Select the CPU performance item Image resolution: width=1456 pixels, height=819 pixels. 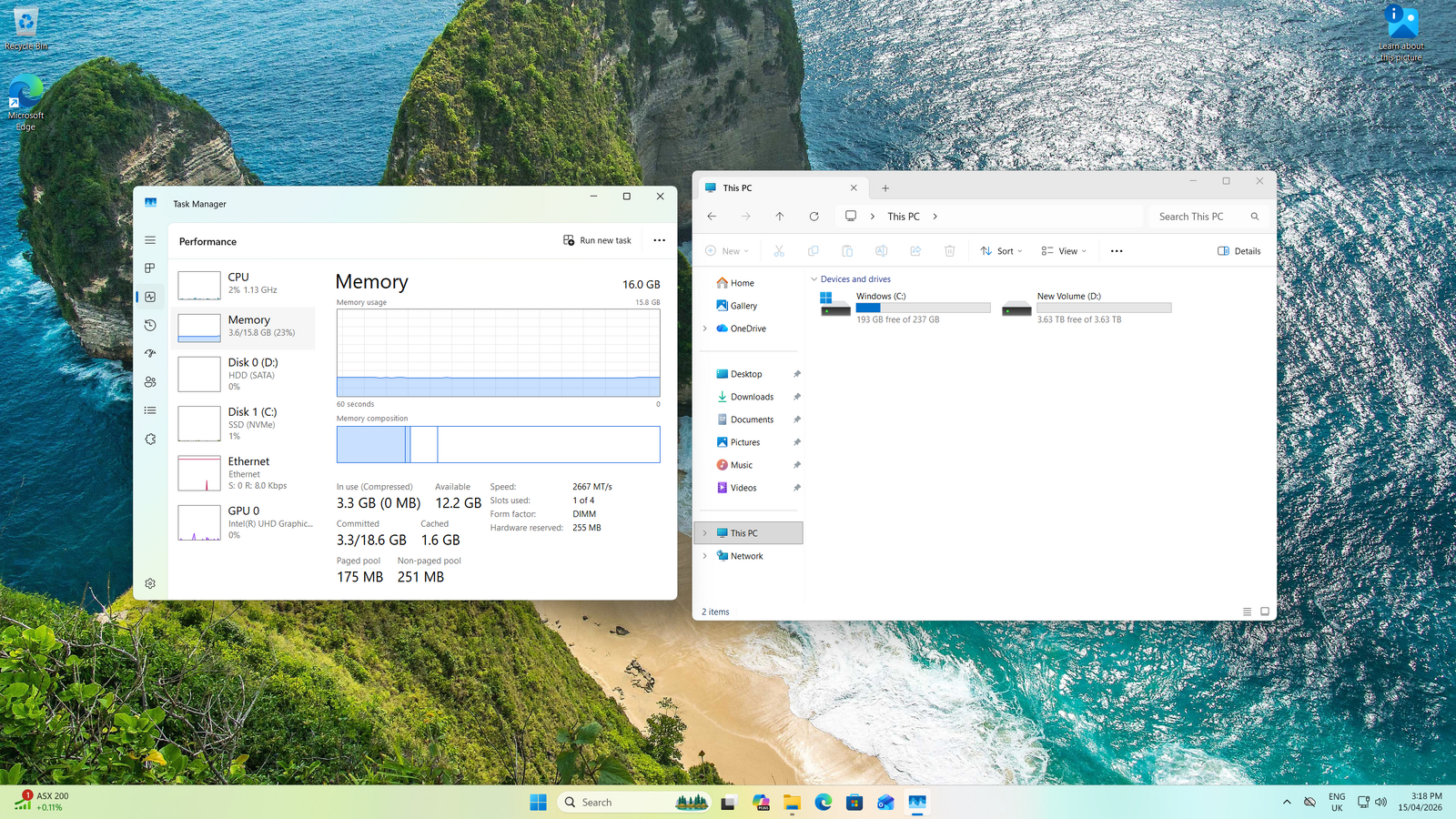point(243,284)
